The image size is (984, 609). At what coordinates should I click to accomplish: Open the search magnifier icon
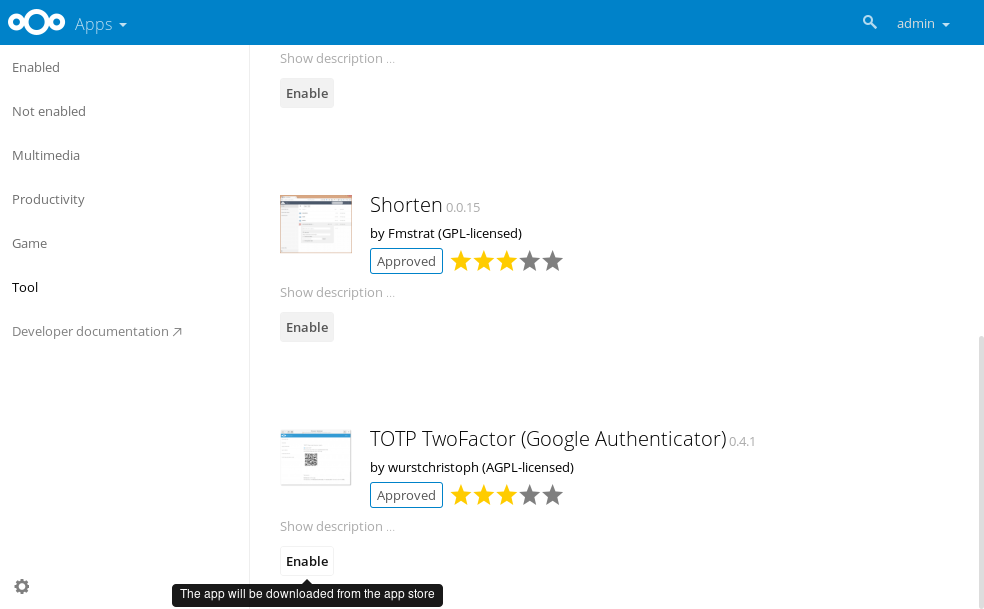coord(869,22)
